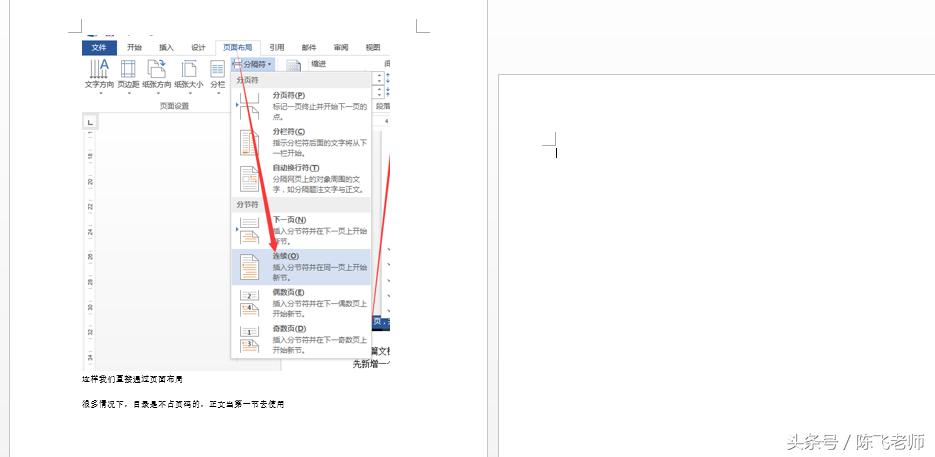The image size is (935, 457).
Task: Open the 文件 tab
Action: 99,48
